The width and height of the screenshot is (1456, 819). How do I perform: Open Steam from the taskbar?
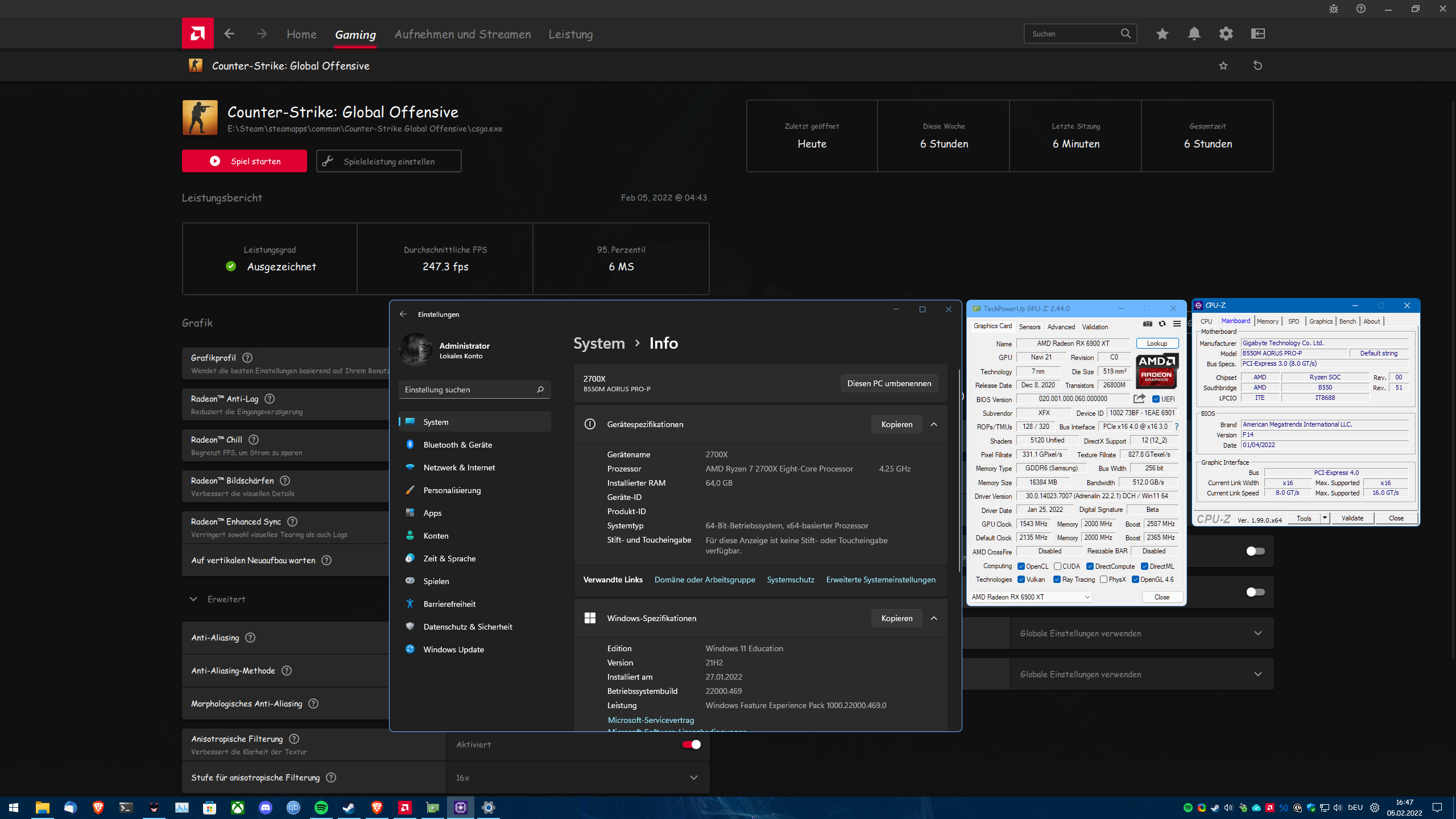click(x=349, y=808)
